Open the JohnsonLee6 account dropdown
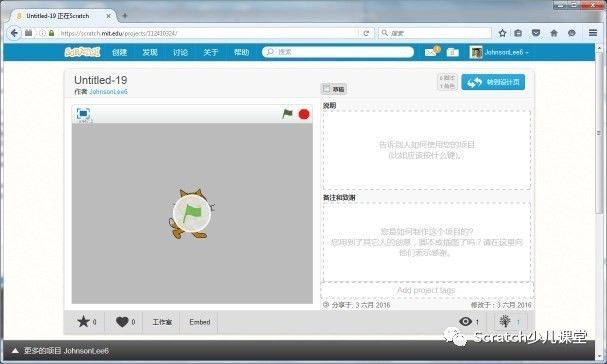This screenshot has height=364, width=607. tap(506, 52)
